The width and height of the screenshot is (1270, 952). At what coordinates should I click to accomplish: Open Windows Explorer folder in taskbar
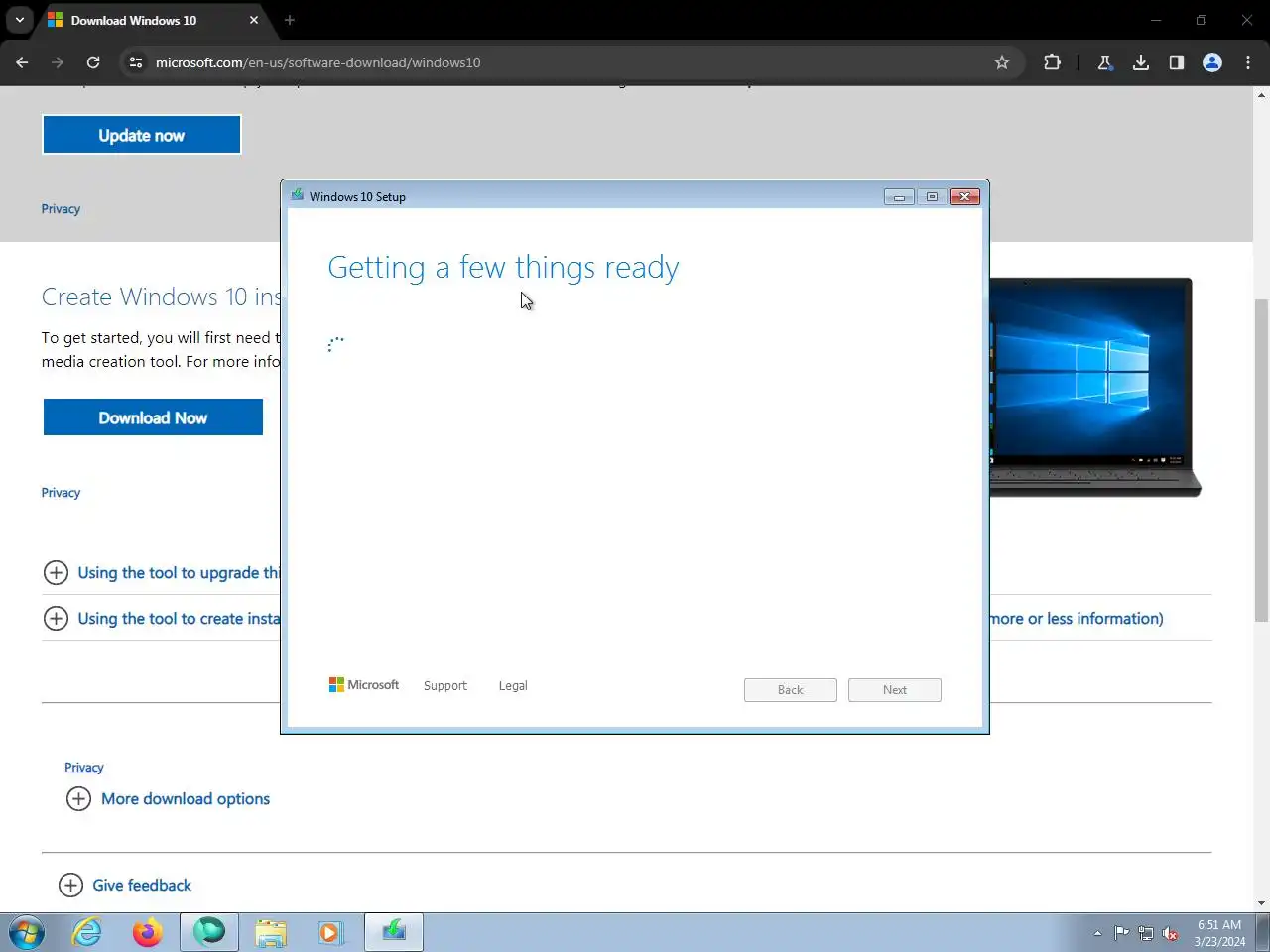point(270,933)
